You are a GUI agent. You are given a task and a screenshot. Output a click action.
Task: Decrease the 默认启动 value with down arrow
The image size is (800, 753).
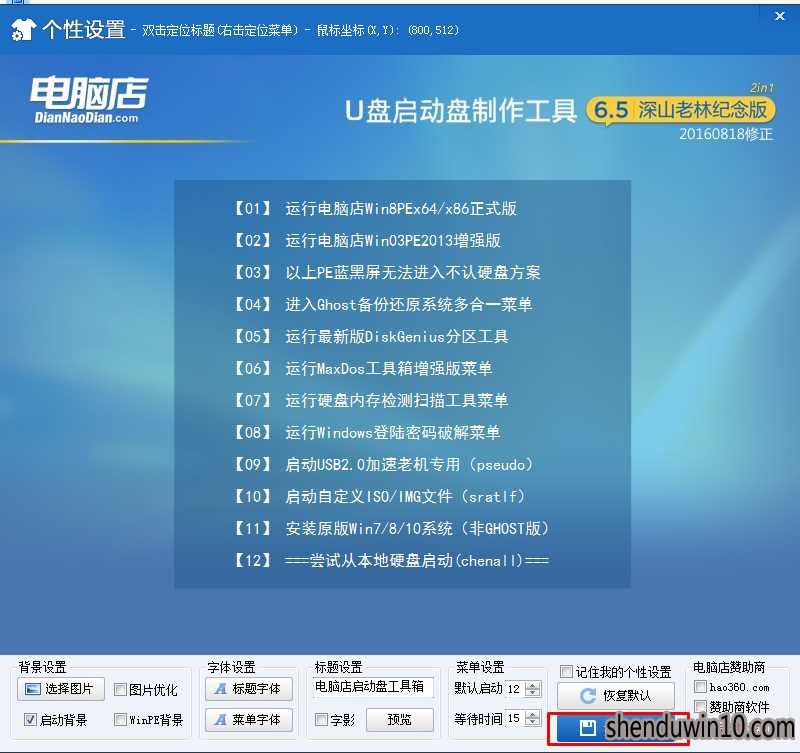point(533,693)
